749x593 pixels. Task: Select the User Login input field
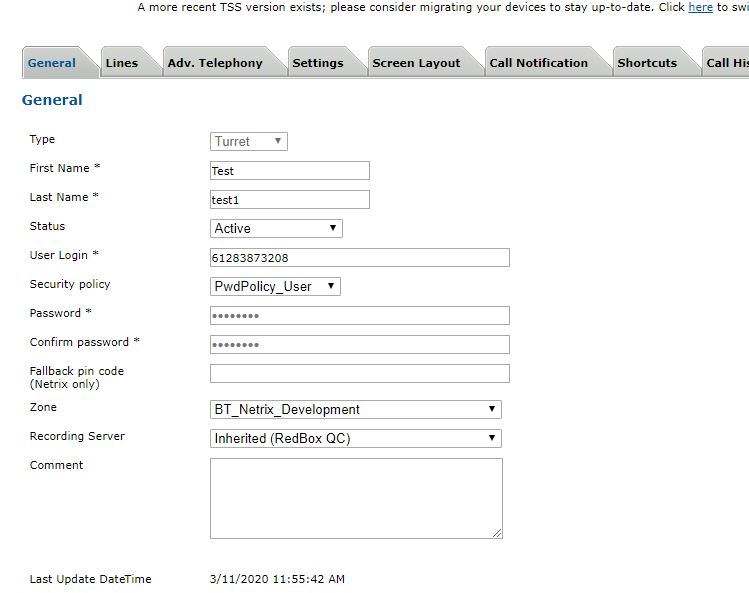(x=360, y=258)
